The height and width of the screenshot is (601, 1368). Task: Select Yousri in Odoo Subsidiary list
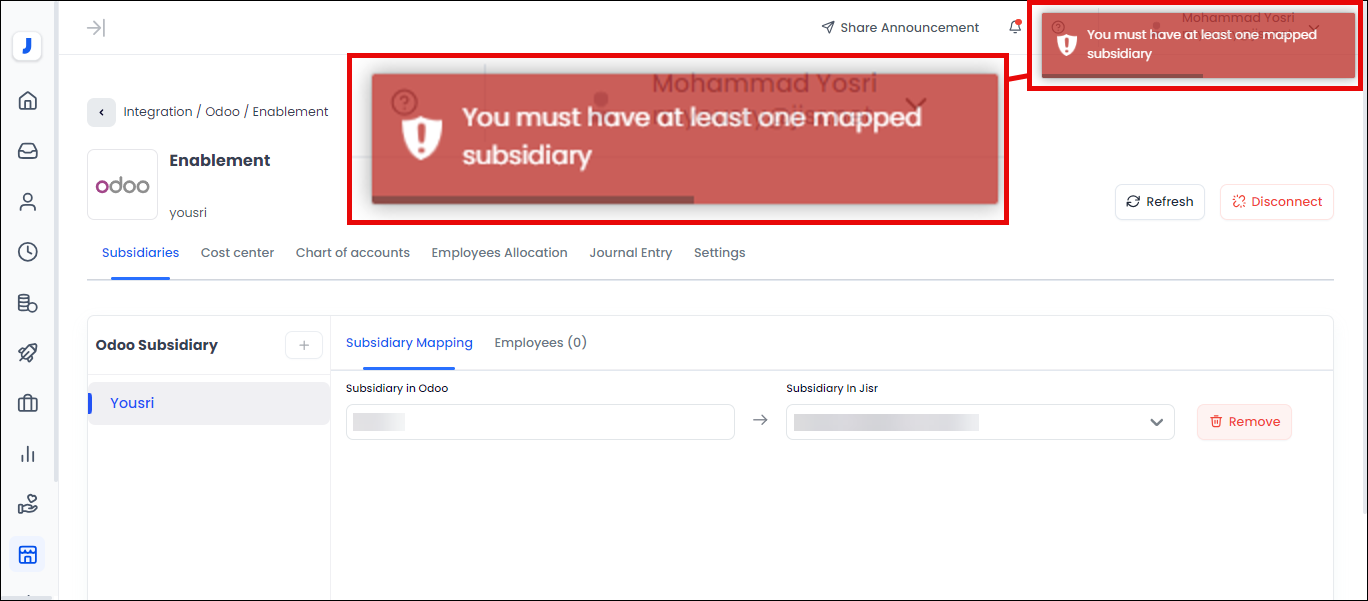click(132, 403)
